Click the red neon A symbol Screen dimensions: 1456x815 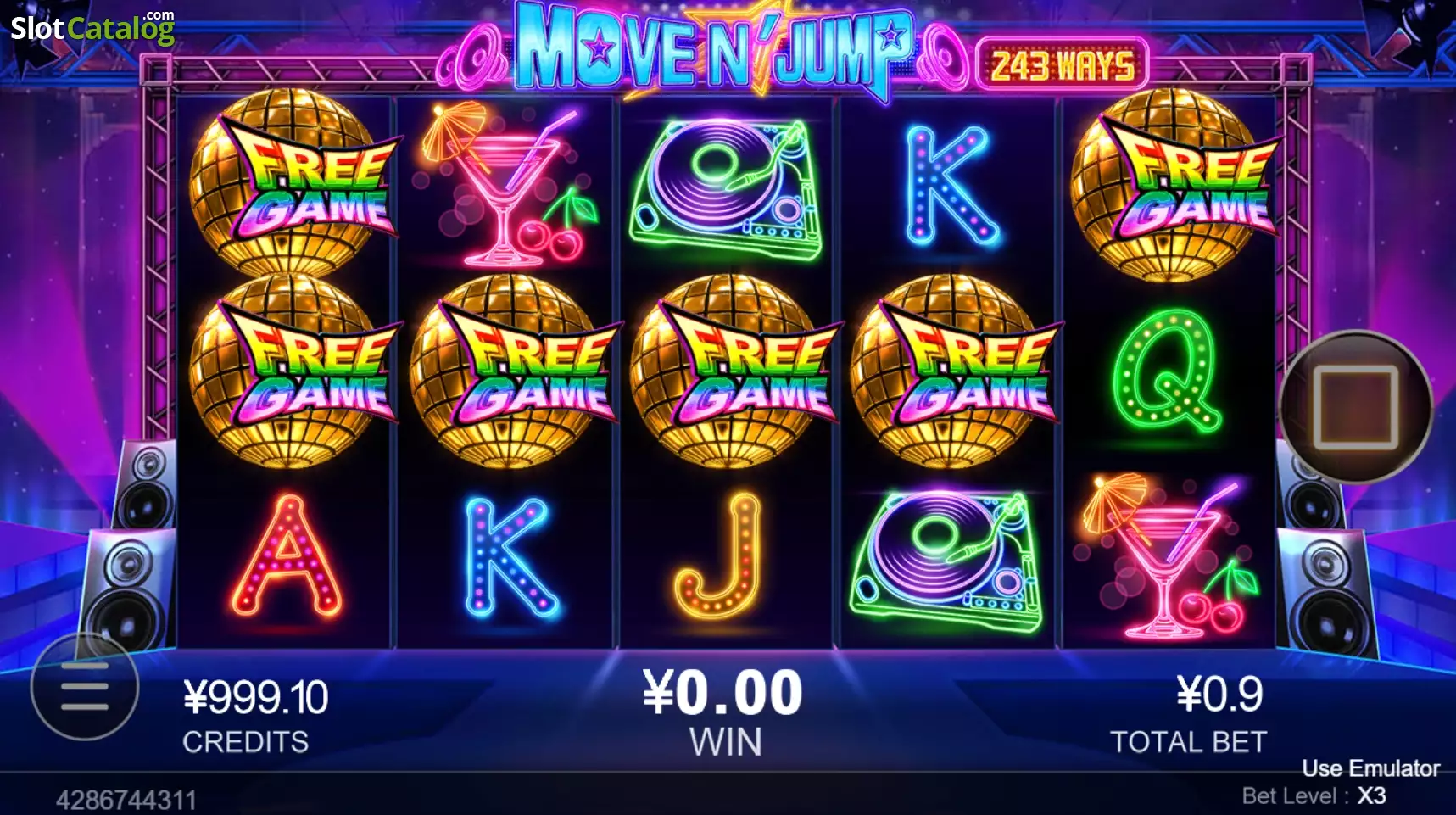[287, 556]
